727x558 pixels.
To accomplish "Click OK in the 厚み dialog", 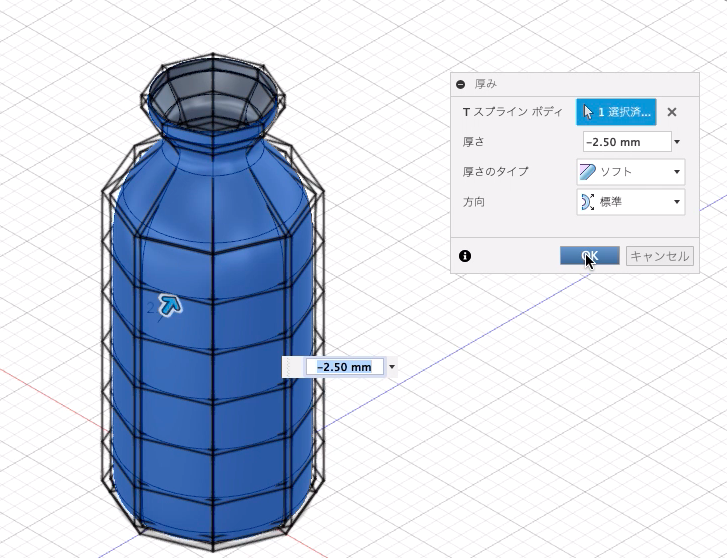I will point(589,256).
